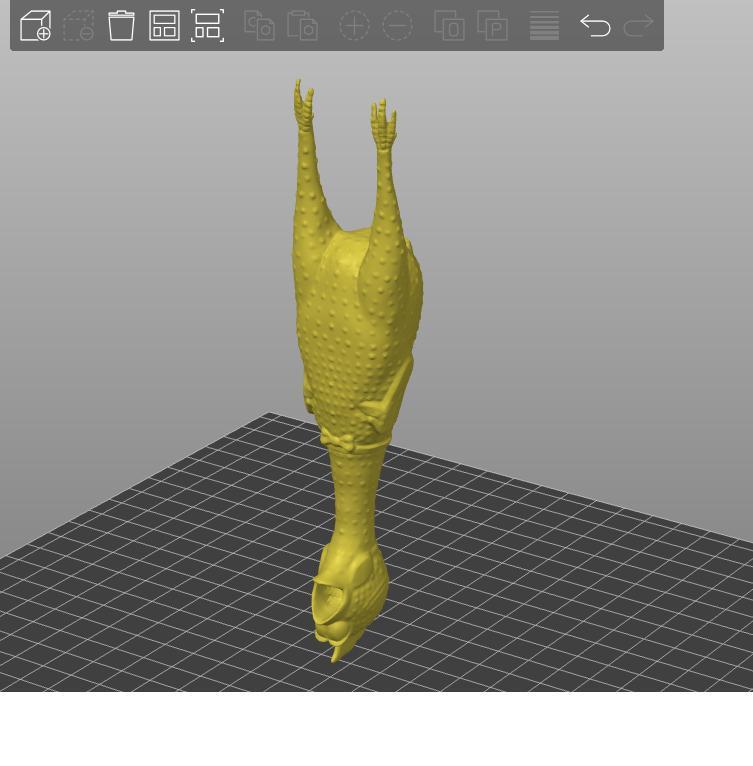Click the Split to objects icon
This screenshot has height=766, width=753.
tap(449, 25)
